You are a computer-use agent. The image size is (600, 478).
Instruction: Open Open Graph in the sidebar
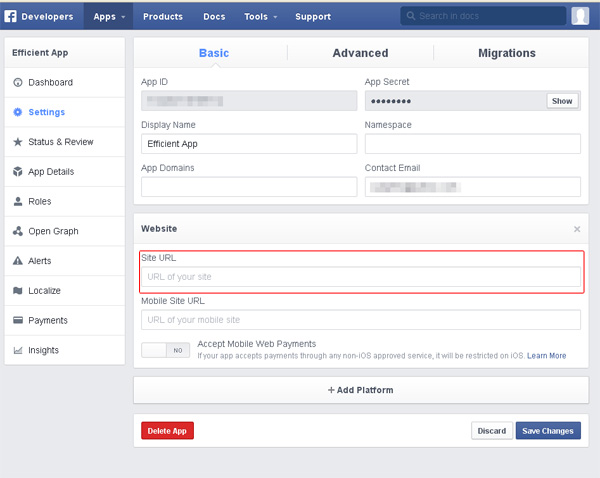65,231
